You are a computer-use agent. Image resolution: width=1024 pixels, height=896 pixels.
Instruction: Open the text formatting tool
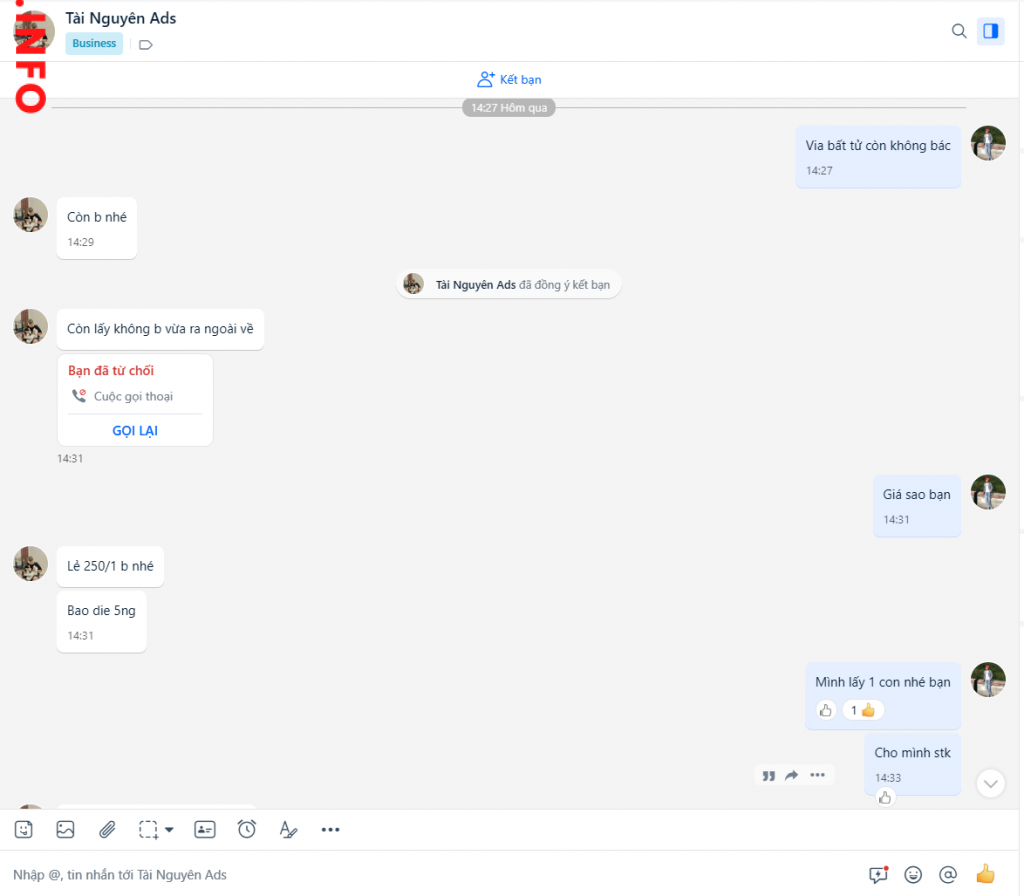click(x=288, y=829)
